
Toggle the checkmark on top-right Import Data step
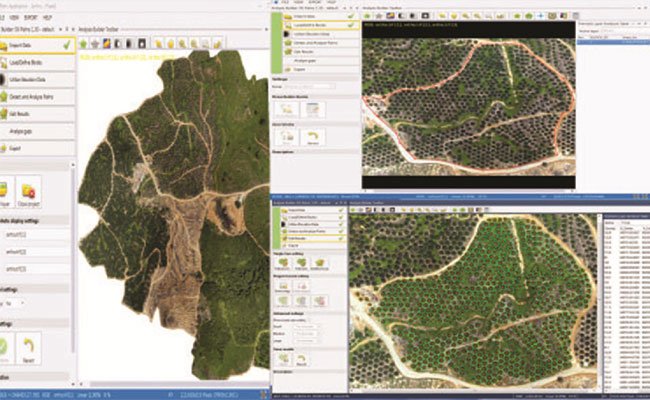(352, 14)
